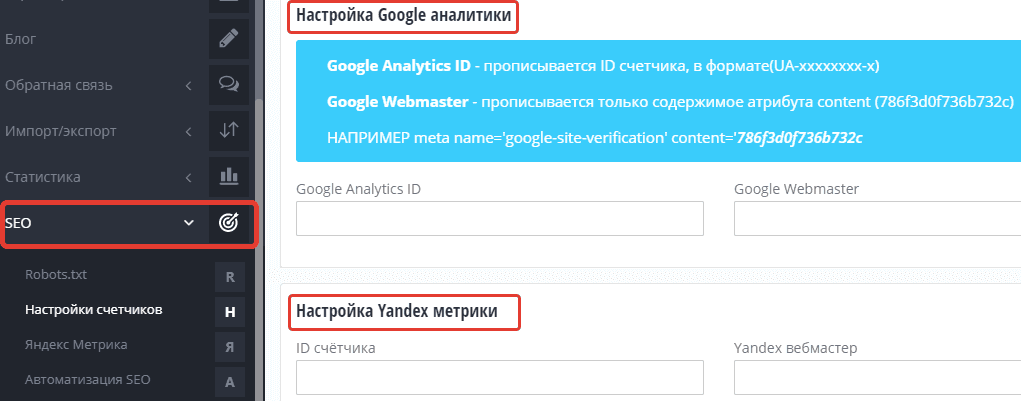This screenshot has height=401, width=1021.
Task: Click the 'Н' badge for counter settings
Action: 229,311
